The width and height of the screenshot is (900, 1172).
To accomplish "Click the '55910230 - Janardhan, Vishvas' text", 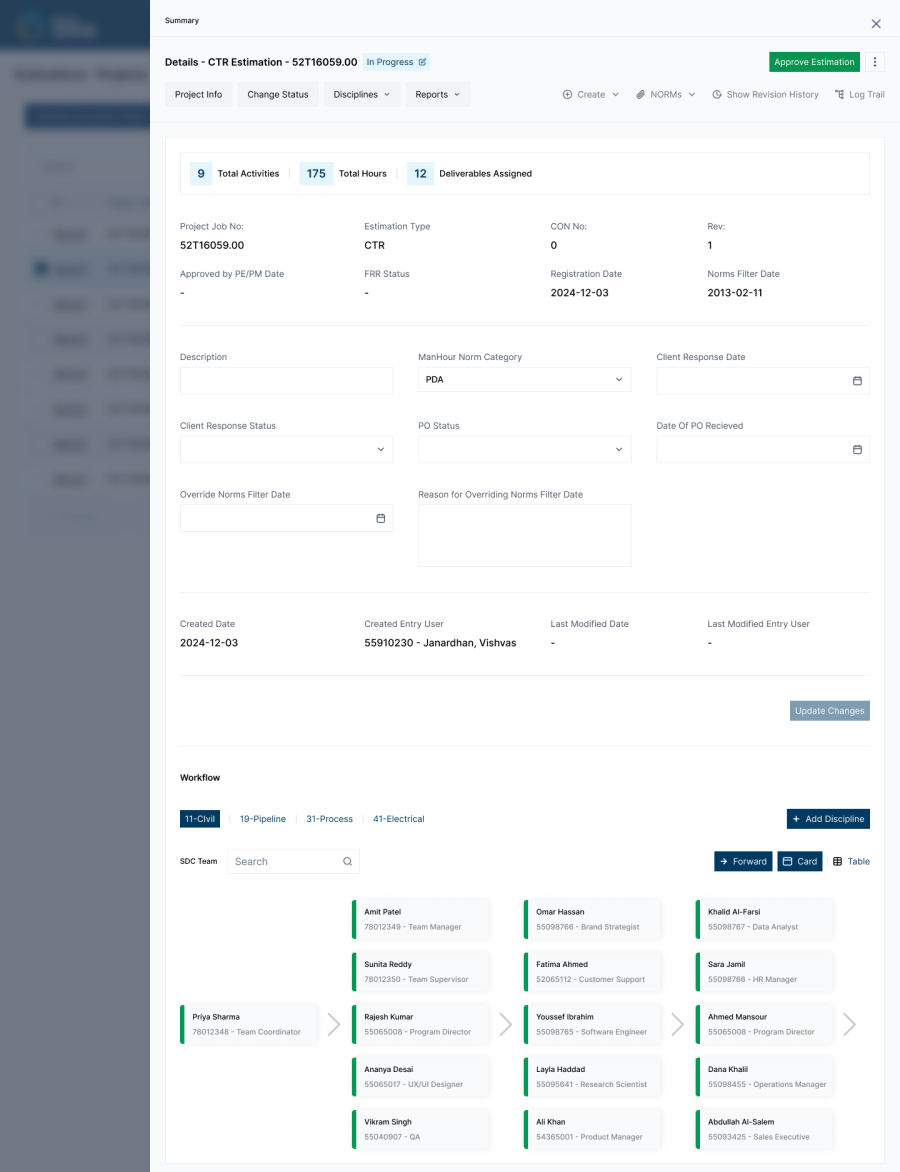I will point(440,643).
